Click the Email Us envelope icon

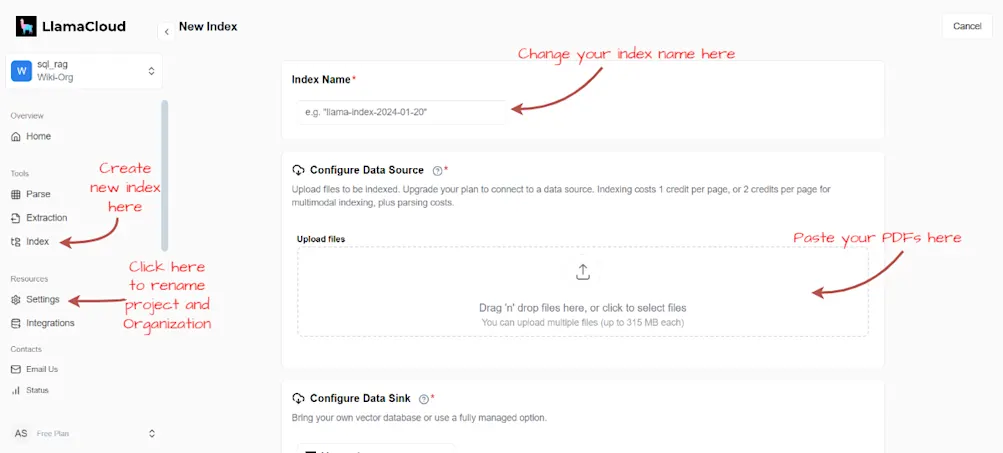tap(16, 369)
